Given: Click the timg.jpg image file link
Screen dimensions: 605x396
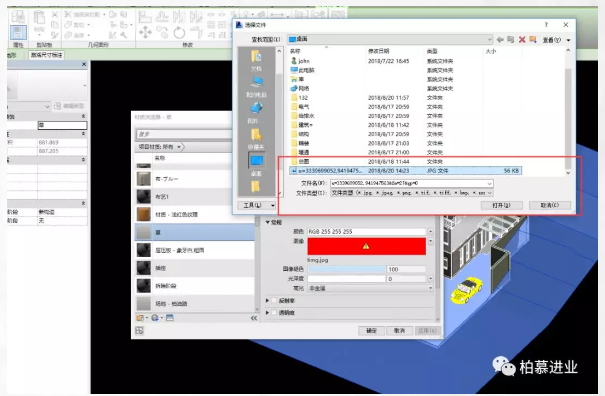Looking at the screenshot, I should (317, 260).
